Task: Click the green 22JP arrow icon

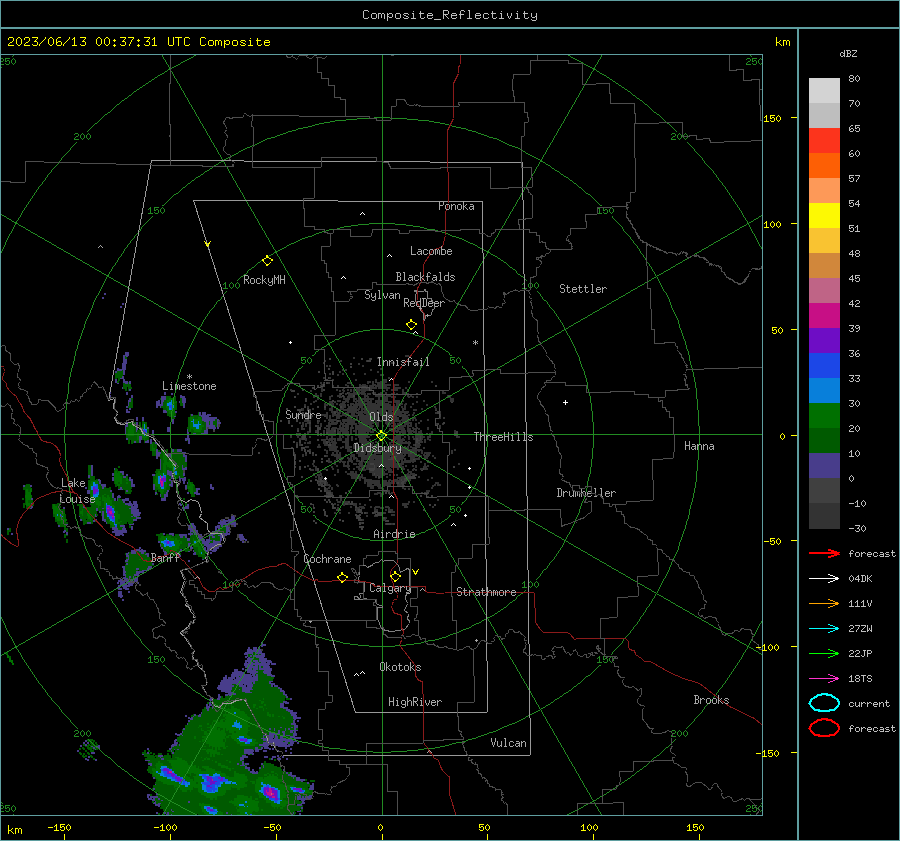Action: [824, 653]
